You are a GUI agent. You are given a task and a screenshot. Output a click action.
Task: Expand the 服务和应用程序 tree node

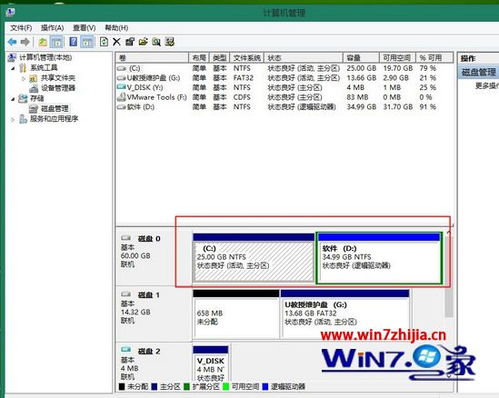pos(13,119)
